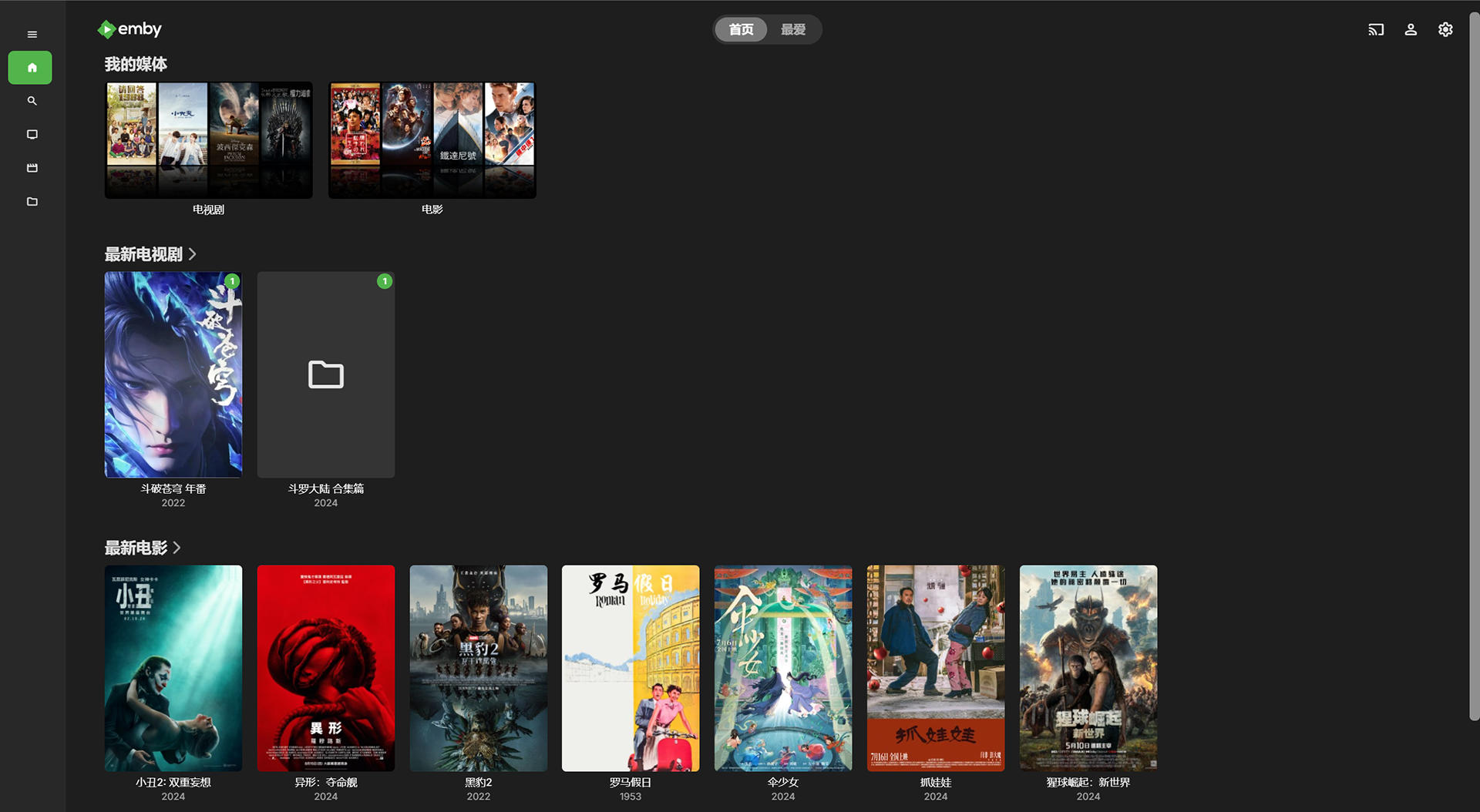Click the 1953 year under 罗马假日

click(x=631, y=797)
